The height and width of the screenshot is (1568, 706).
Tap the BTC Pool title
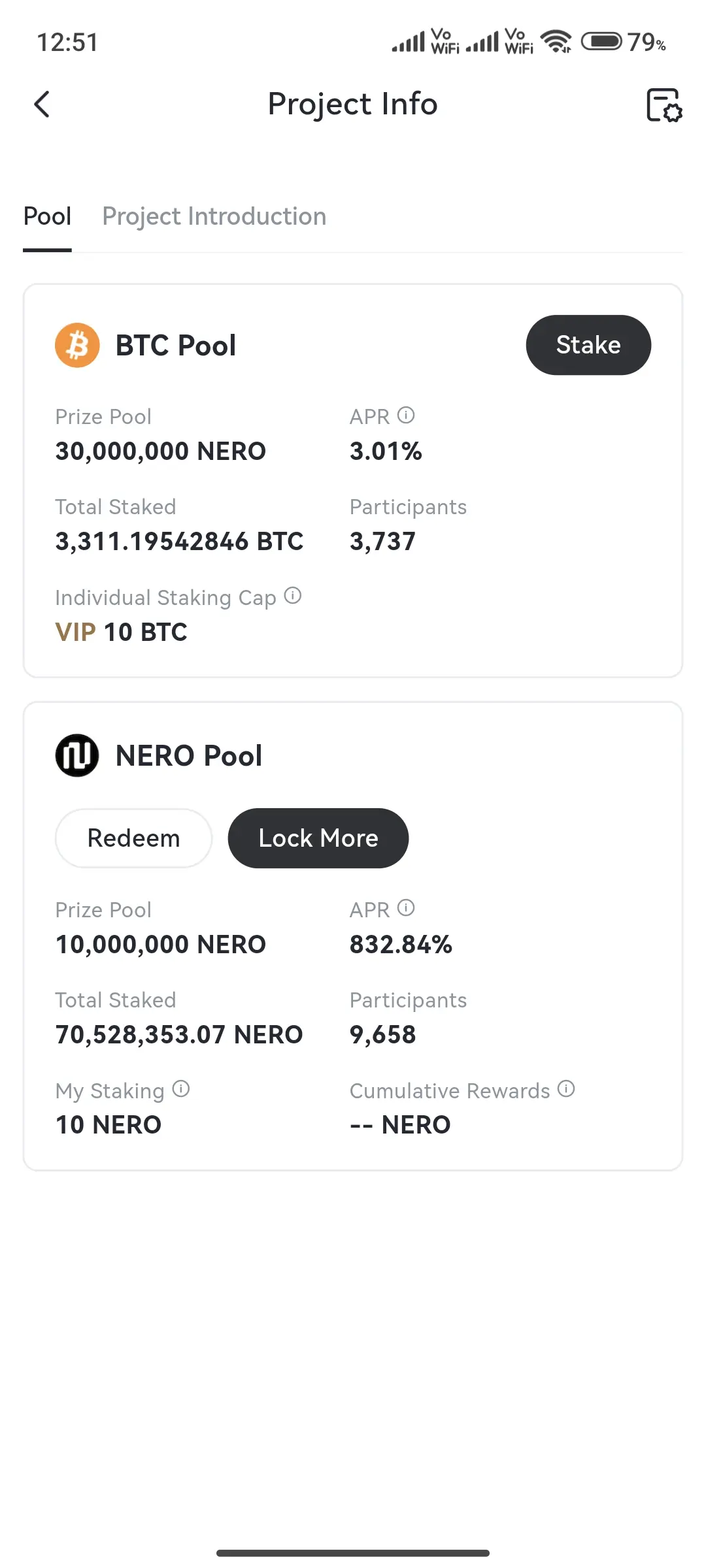[x=176, y=346]
